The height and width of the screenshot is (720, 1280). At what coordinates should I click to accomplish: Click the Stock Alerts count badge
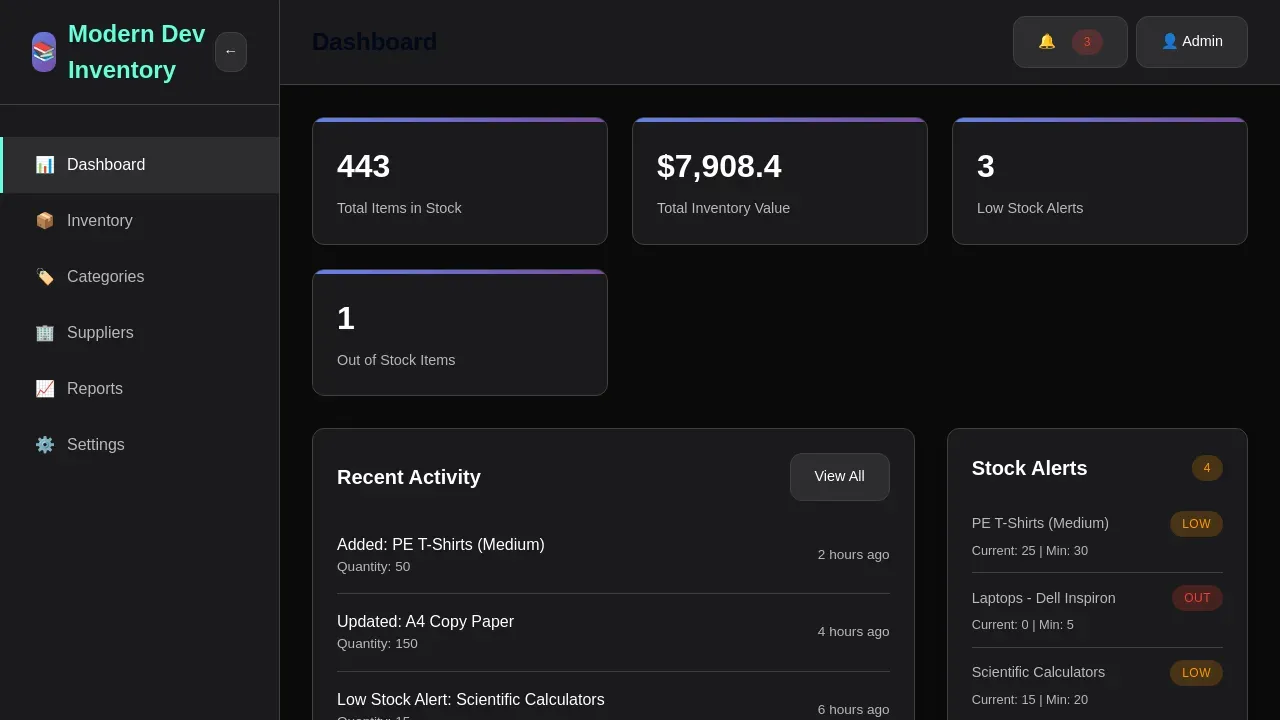tap(1207, 468)
